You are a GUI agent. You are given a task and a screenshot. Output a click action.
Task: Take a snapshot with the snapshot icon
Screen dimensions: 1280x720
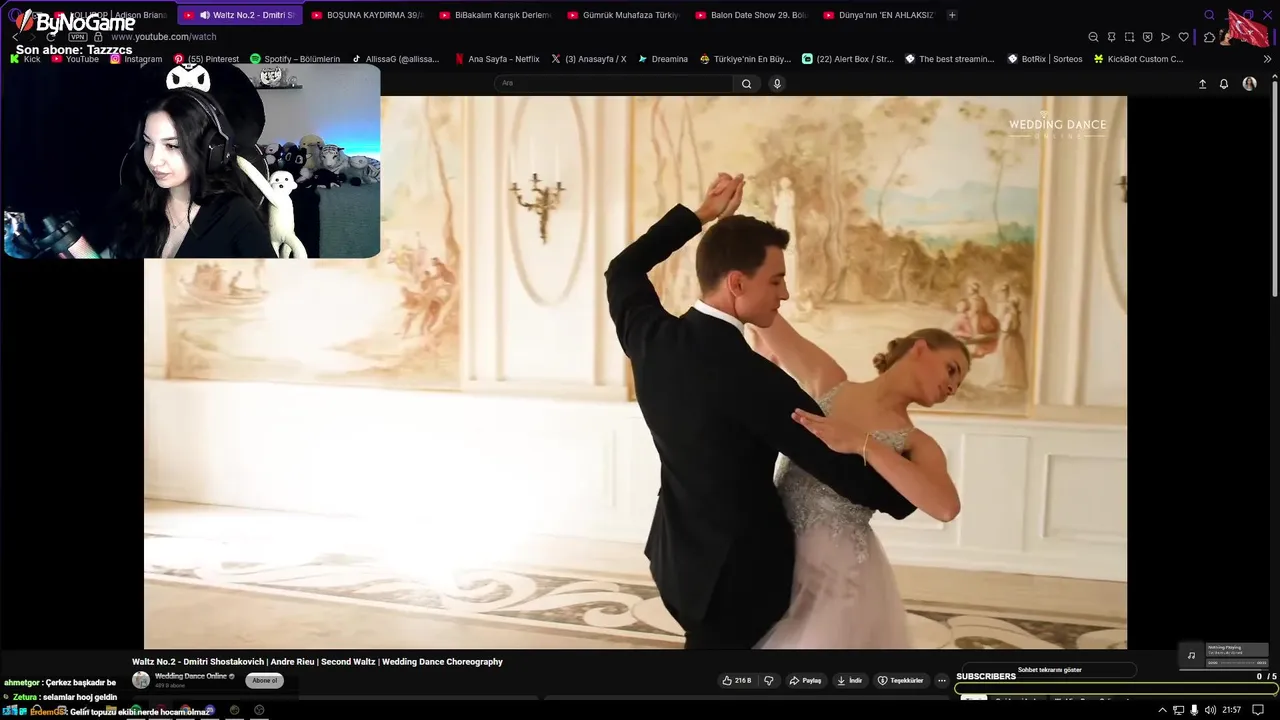click(1129, 37)
